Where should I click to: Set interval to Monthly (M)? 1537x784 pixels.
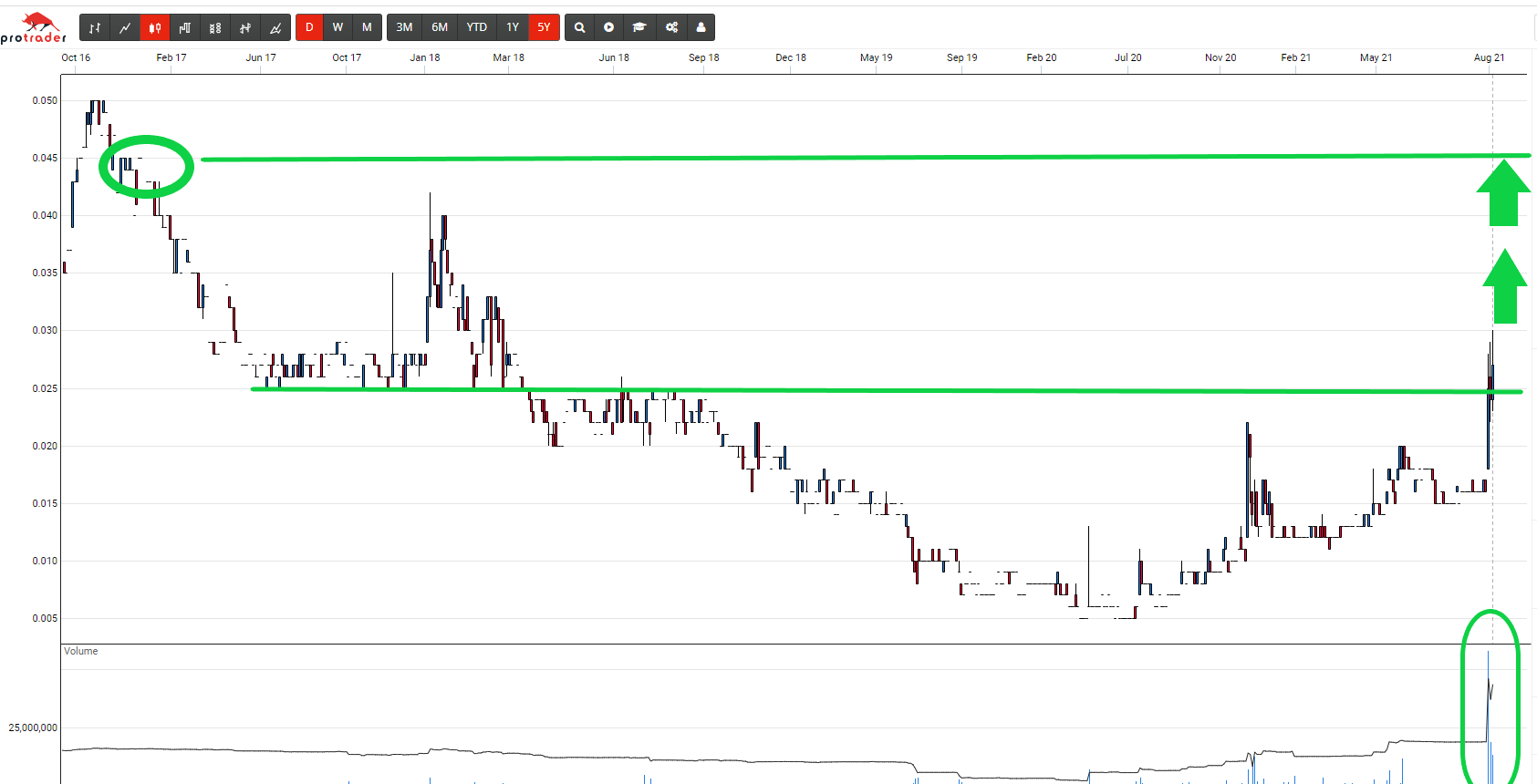click(x=367, y=27)
